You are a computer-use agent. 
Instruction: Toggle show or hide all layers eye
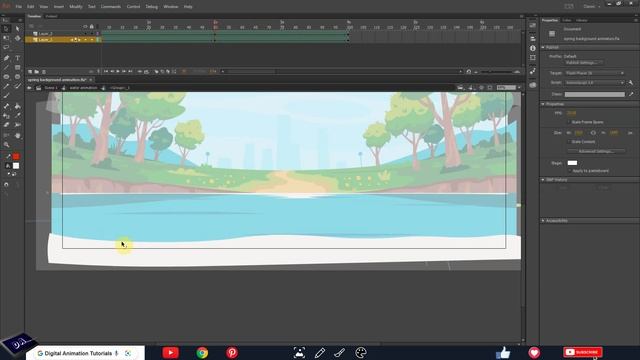pyautogui.click(x=85, y=27)
